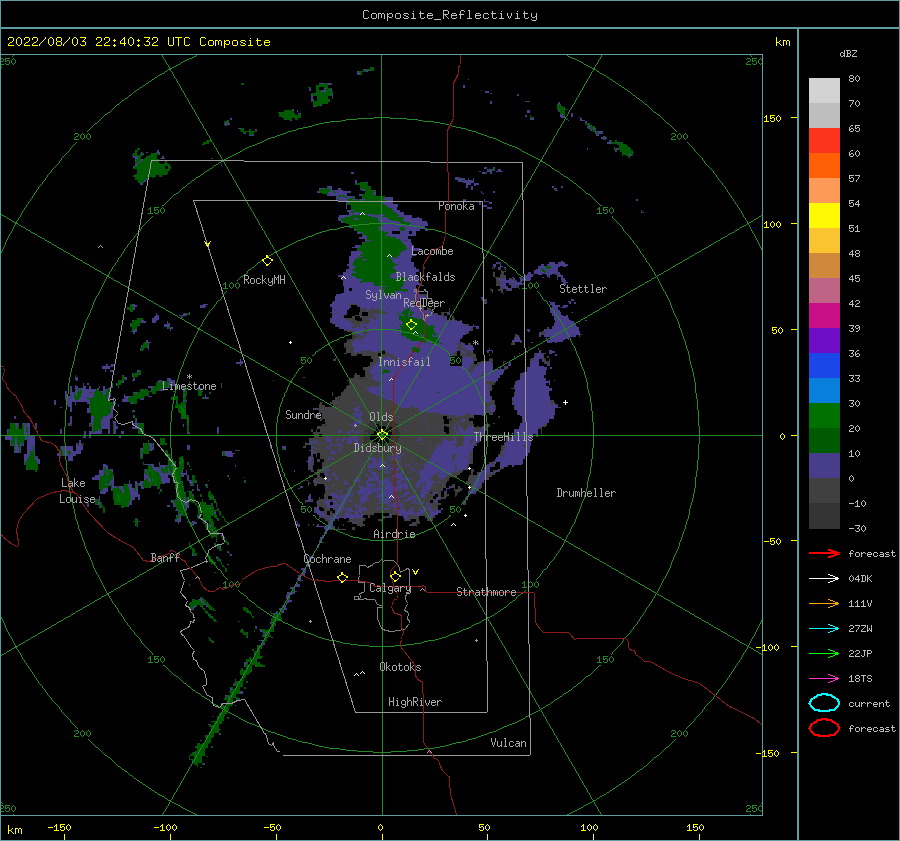
Task: Click the ThreeHills label
Action: [503, 437]
